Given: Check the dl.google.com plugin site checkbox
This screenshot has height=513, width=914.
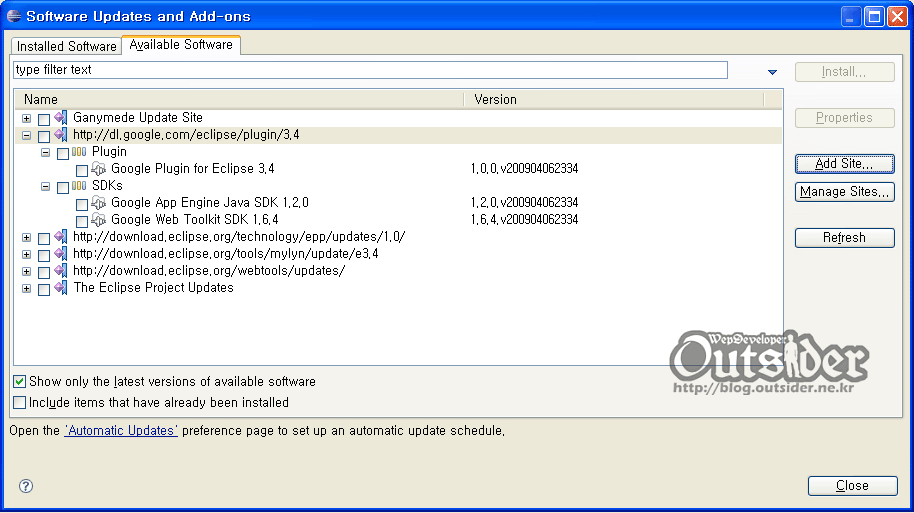Looking at the screenshot, I should click(44, 136).
